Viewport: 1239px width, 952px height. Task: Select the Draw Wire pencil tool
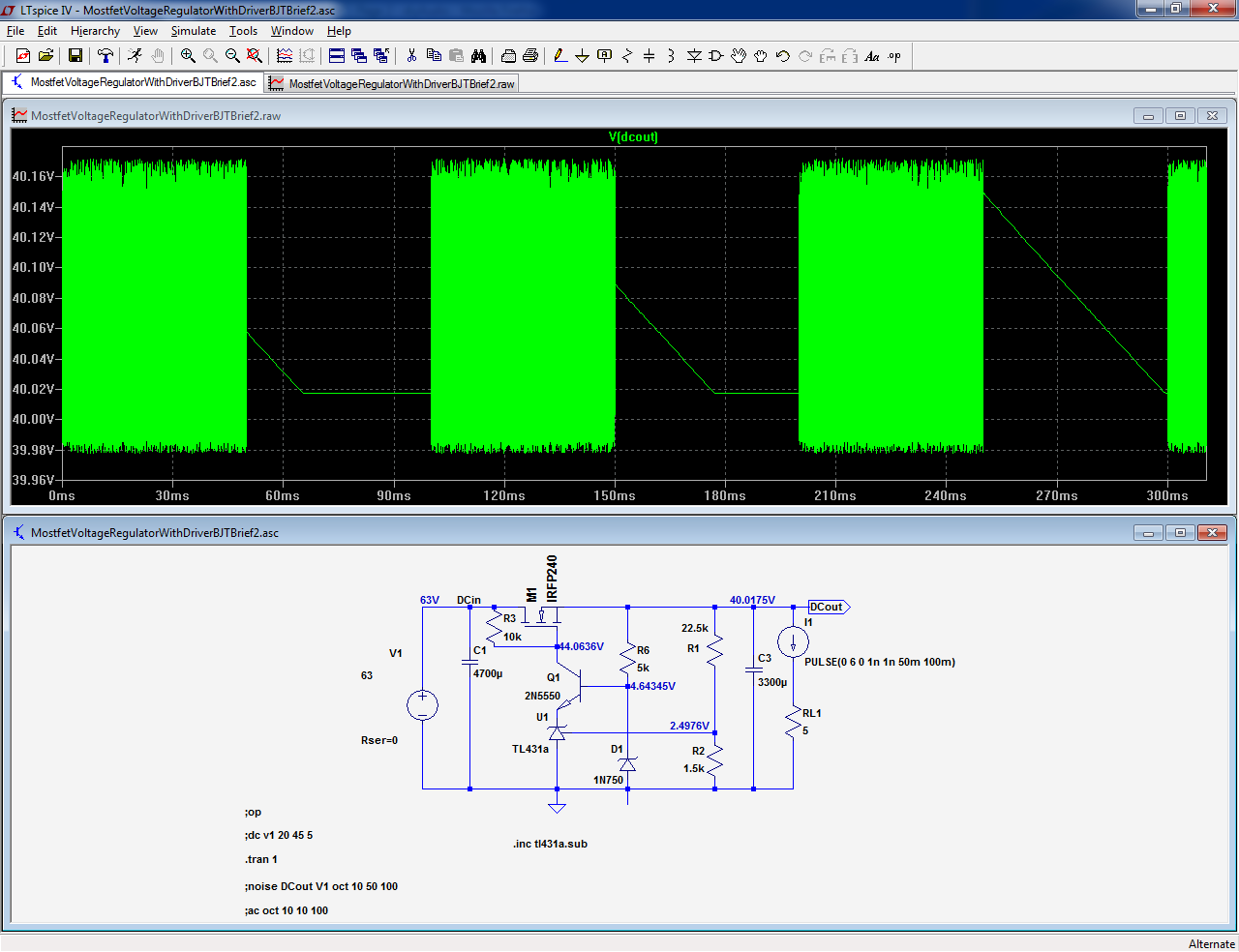click(560, 56)
